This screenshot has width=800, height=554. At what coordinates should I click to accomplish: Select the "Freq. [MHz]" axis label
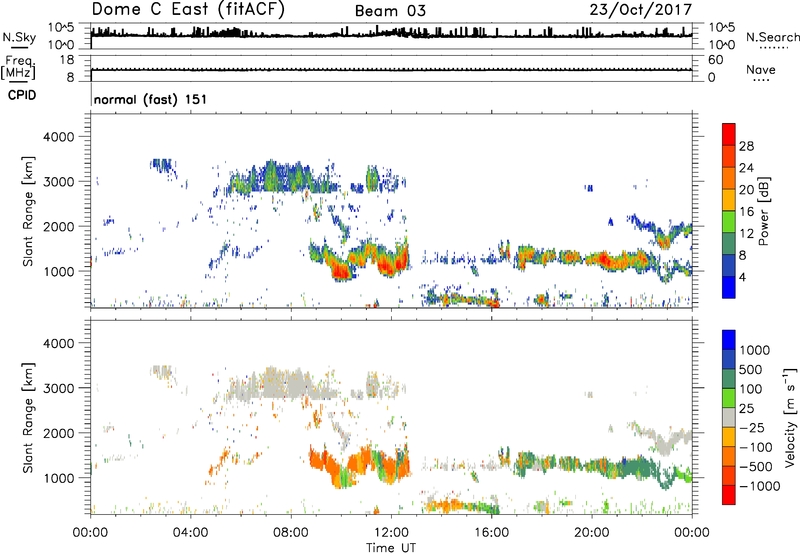(18, 67)
